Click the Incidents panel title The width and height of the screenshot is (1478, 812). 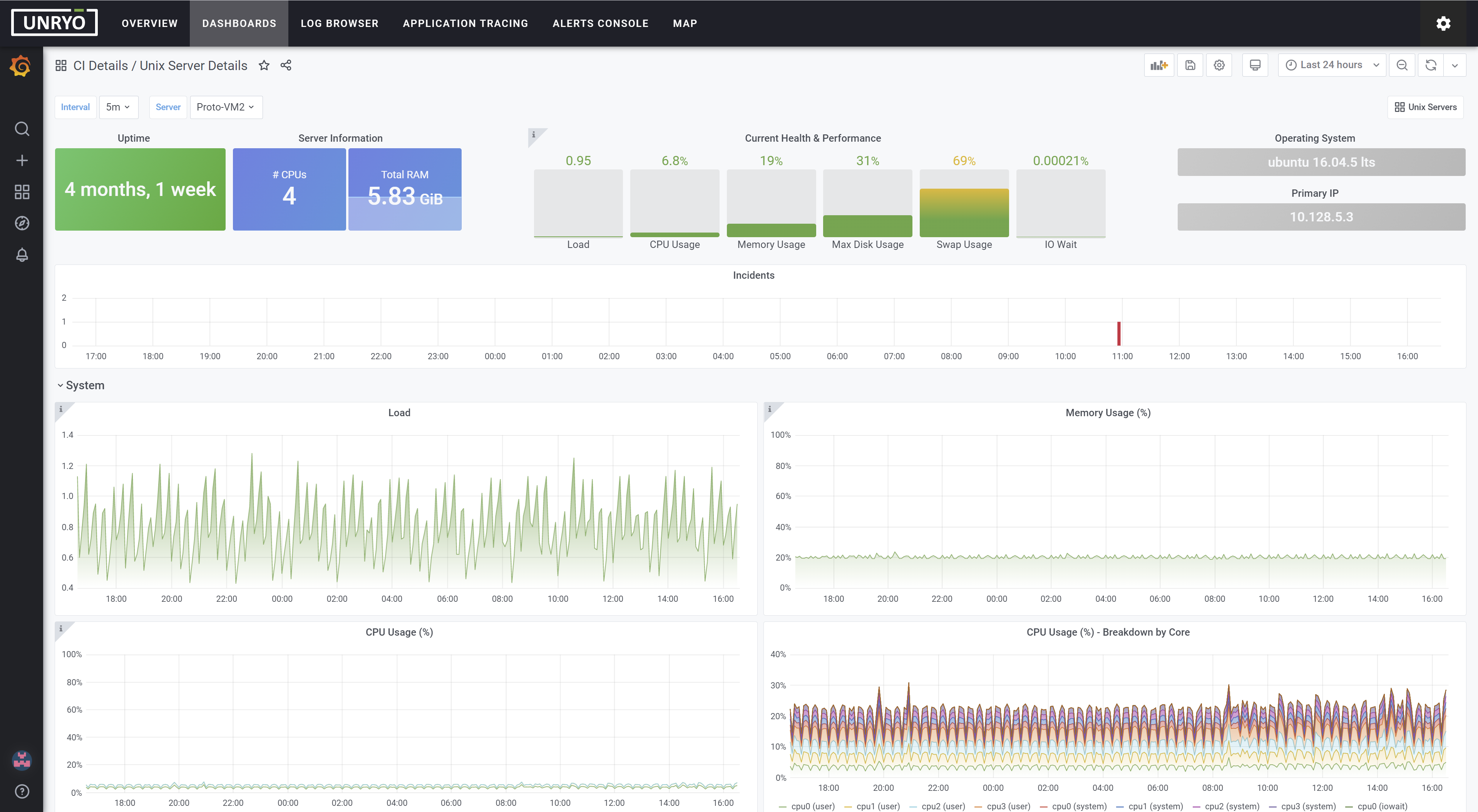[754, 275]
